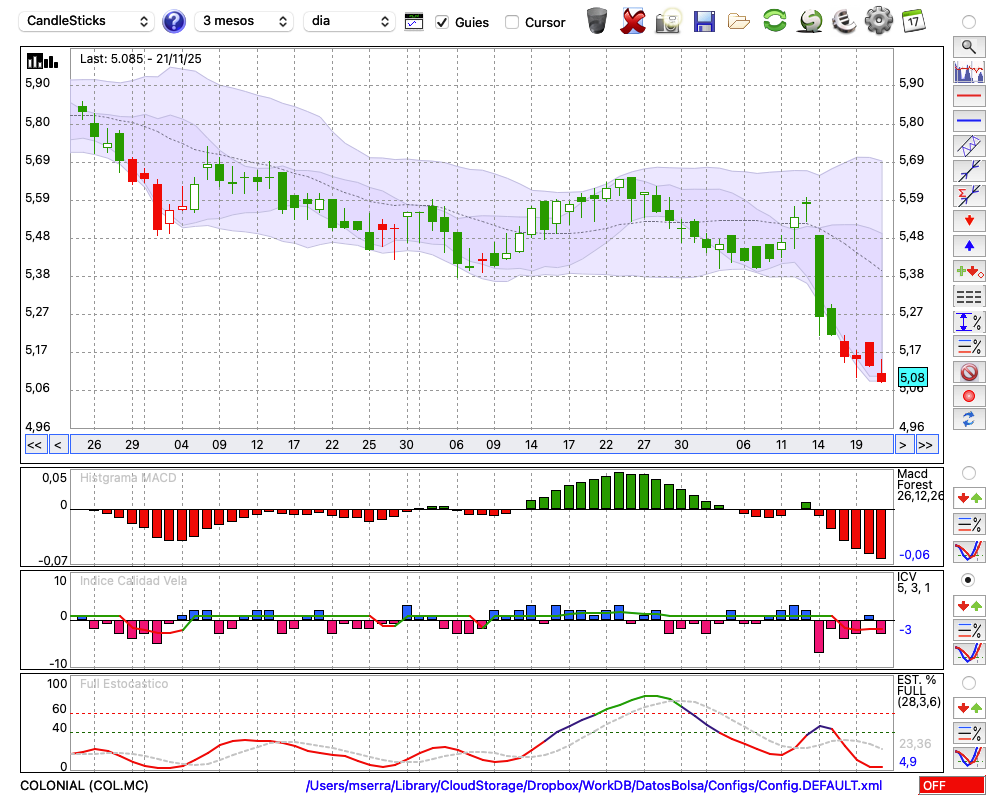Jump to chart start with '<<' button

click(34, 445)
